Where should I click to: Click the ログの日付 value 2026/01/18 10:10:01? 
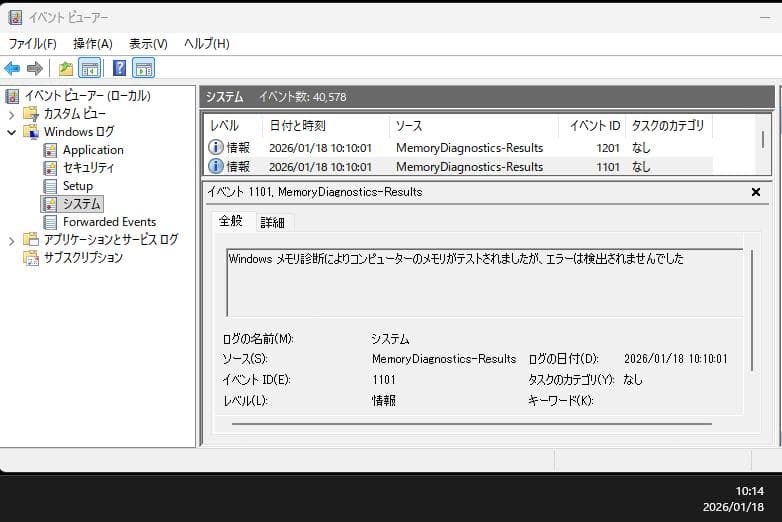point(676,359)
